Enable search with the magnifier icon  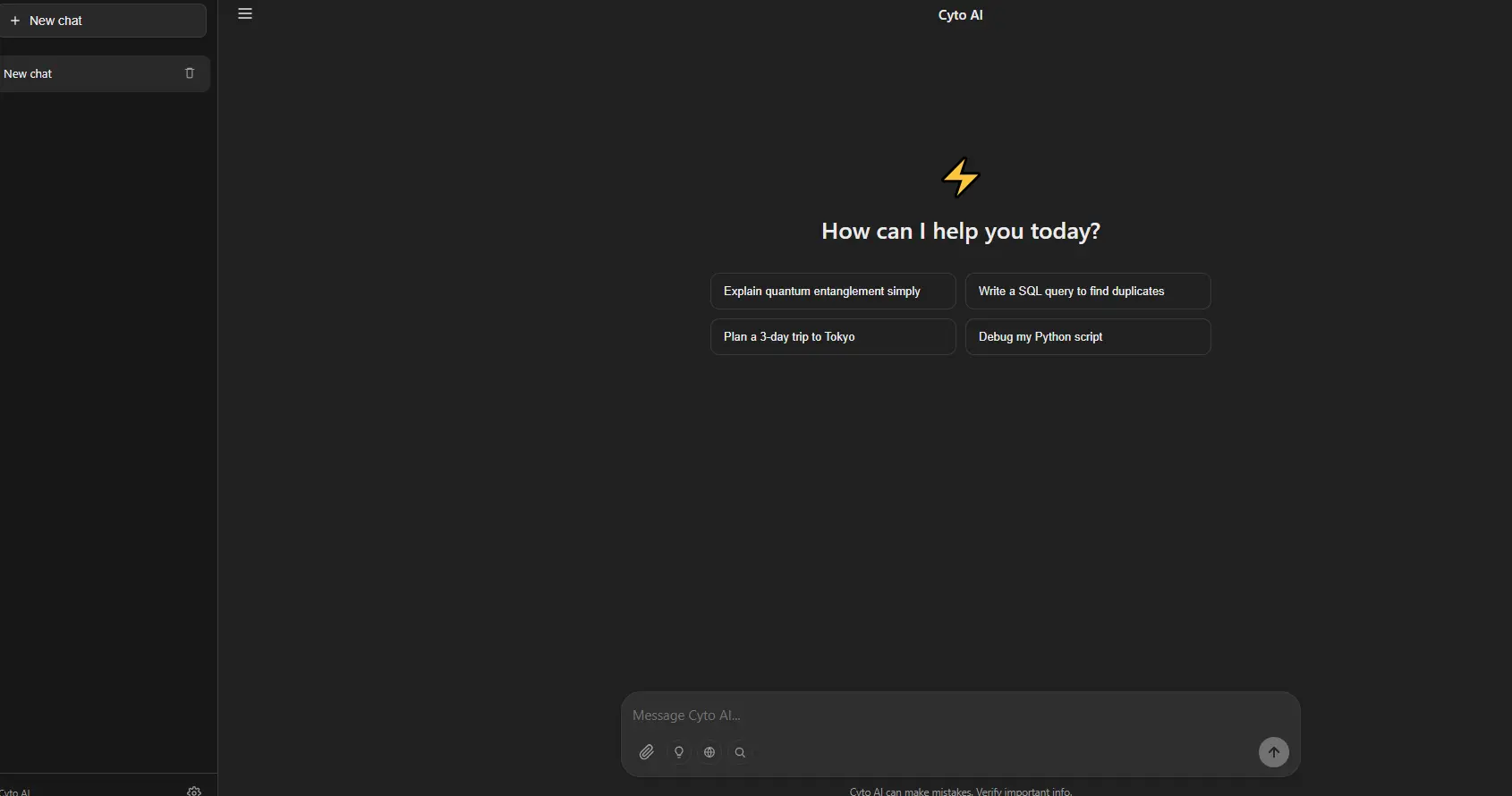[x=740, y=752]
